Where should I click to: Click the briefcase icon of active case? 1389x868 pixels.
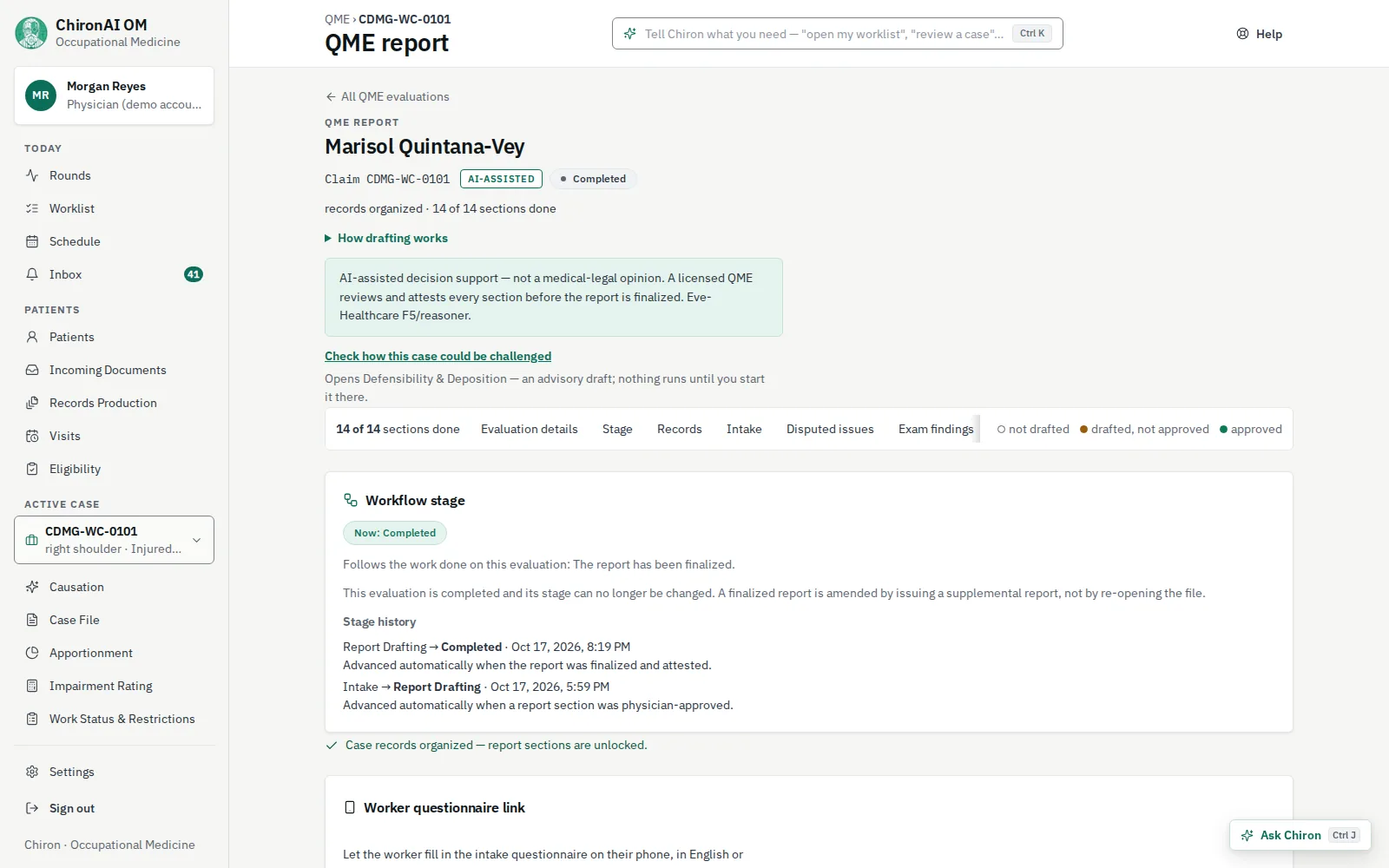(x=31, y=540)
